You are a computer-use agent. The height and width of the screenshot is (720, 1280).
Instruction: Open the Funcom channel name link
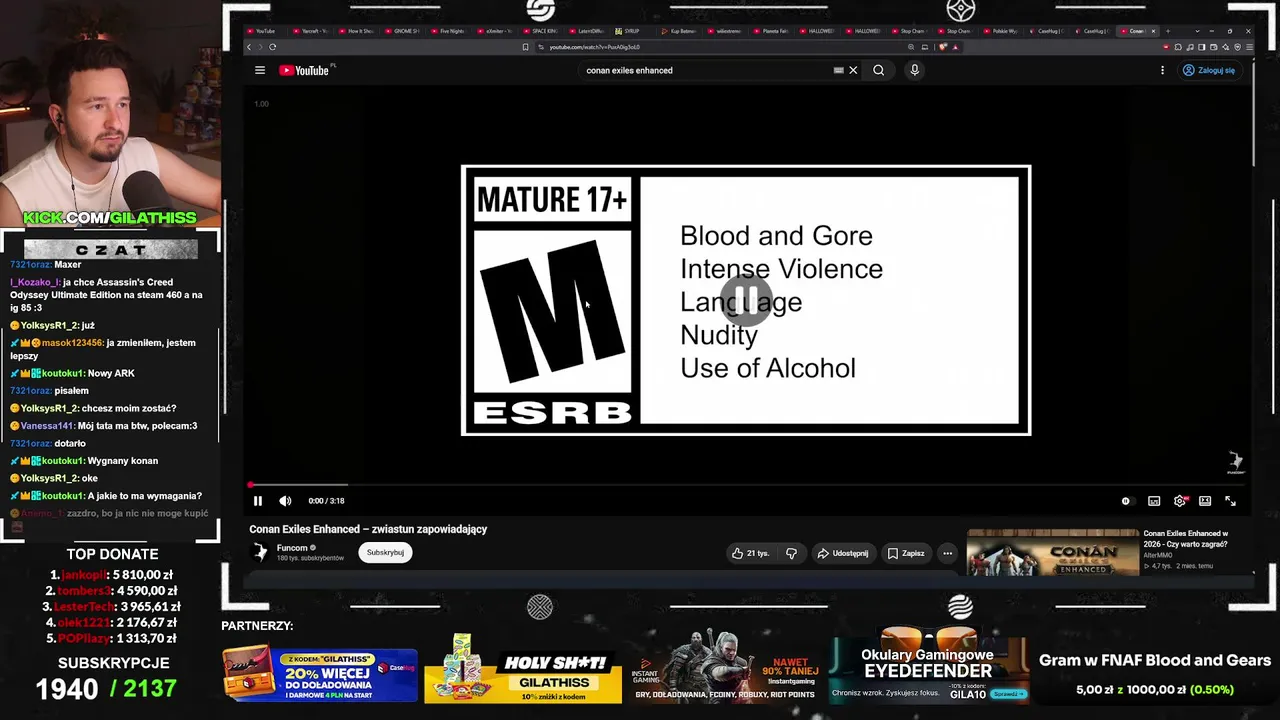coord(292,548)
